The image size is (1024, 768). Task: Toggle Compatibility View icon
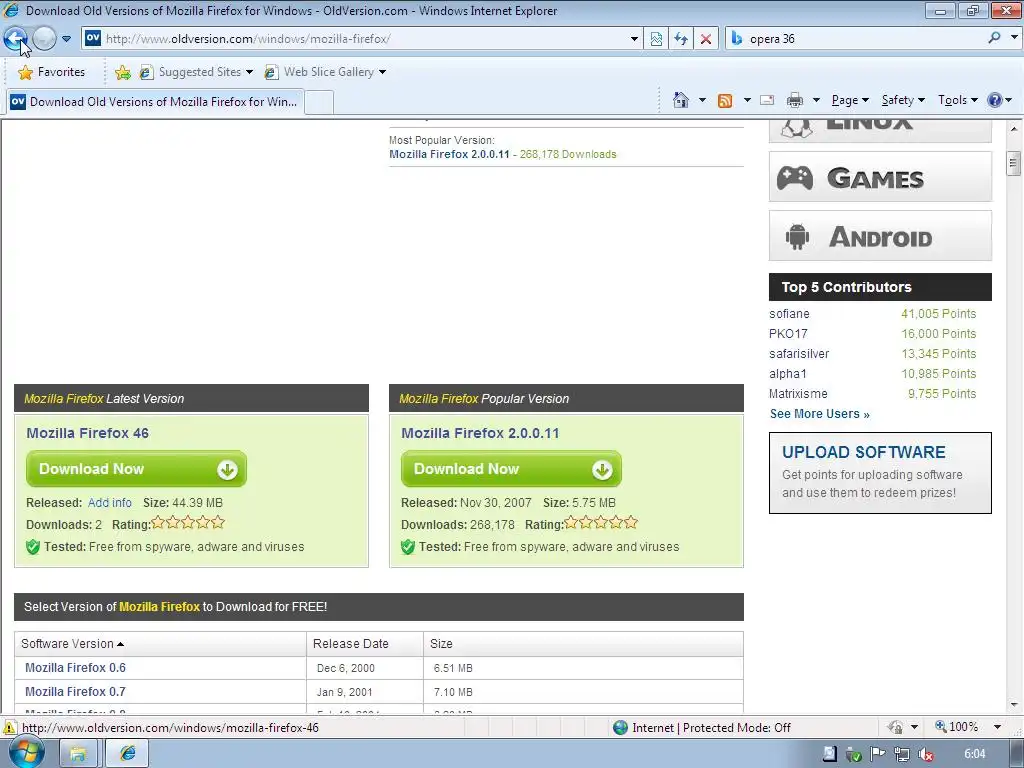tap(656, 39)
